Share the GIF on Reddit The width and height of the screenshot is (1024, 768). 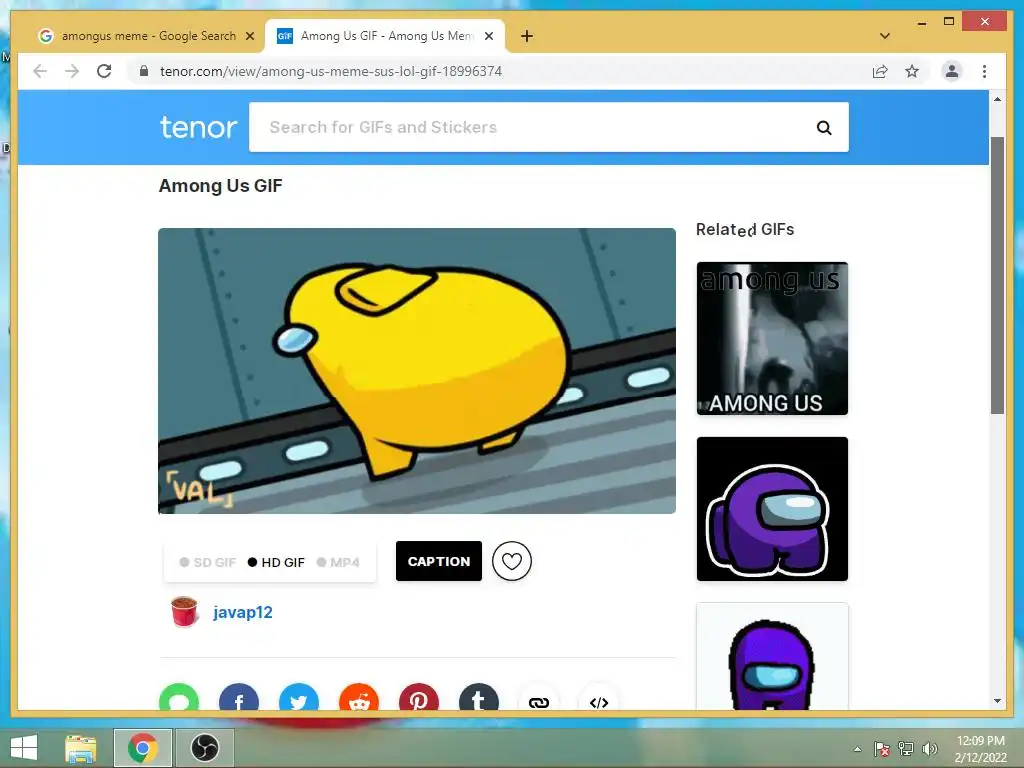(x=359, y=697)
